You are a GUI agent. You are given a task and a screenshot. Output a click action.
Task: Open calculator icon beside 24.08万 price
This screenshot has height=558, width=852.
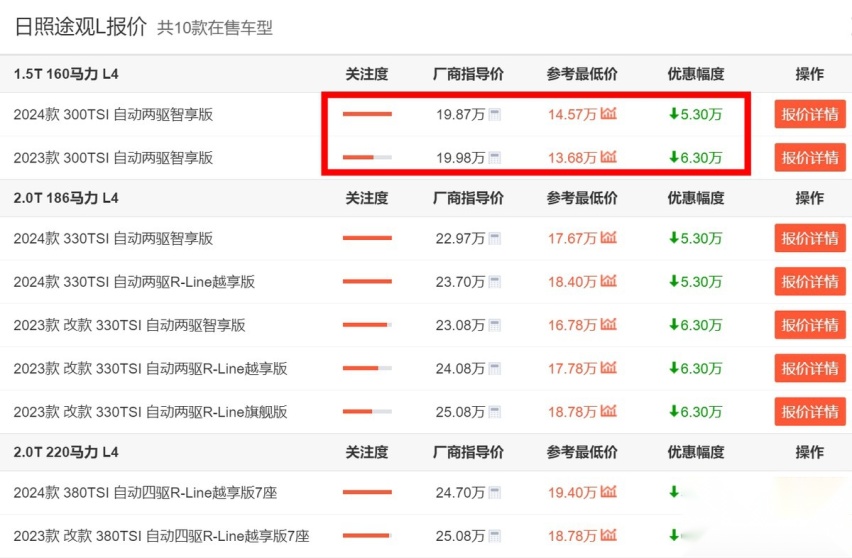(x=494, y=369)
